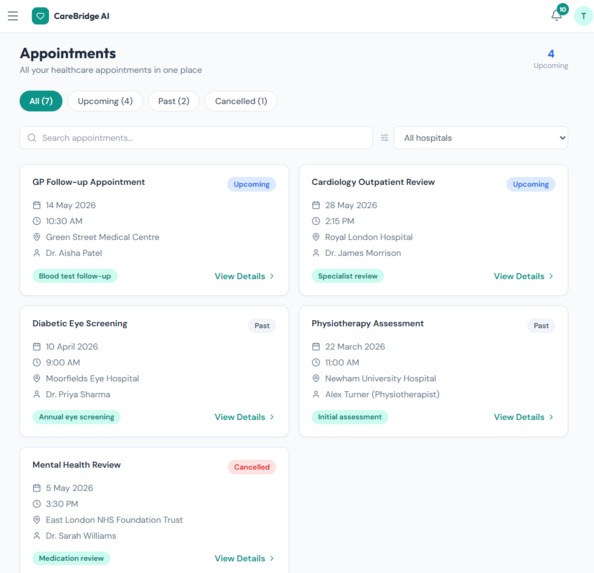
Task: Click person icon beside Dr. Sarah Williams
Action: click(x=37, y=536)
